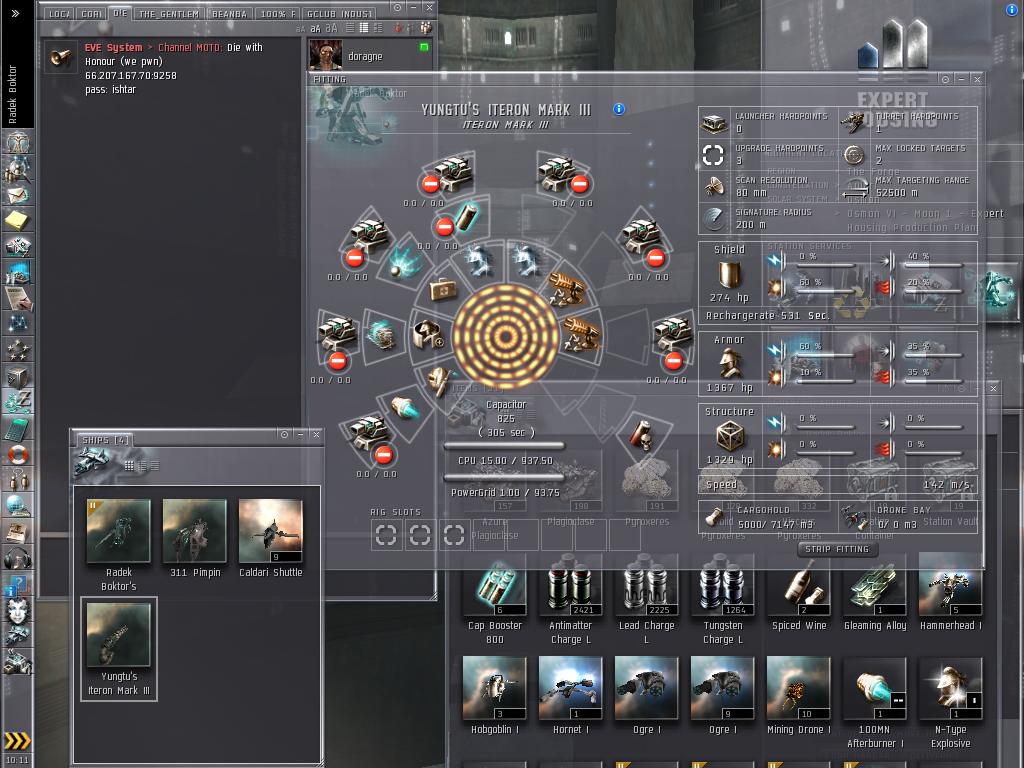Pin the chat window with the circle button
Viewport: 1024px width, 768px height.
click(x=397, y=8)
